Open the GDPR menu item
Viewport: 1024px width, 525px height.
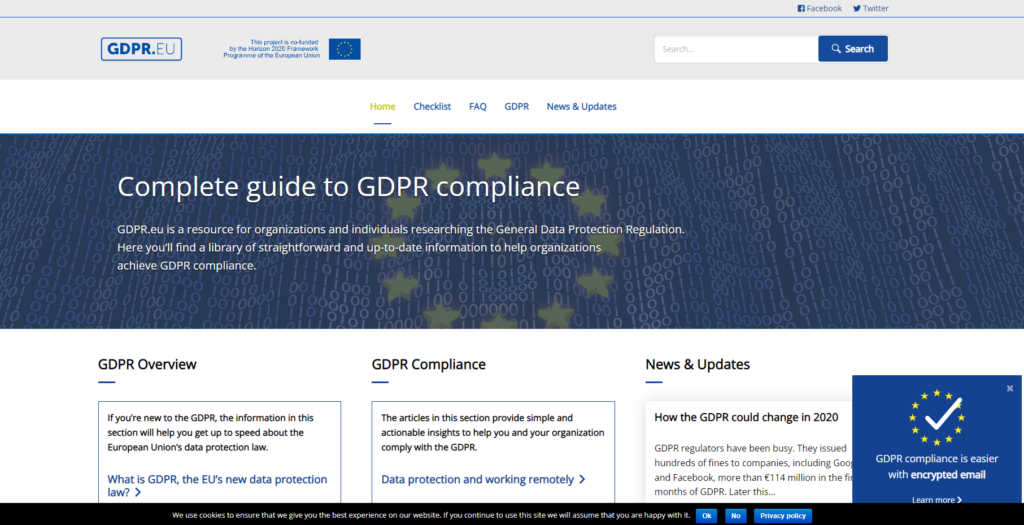(517, 106)
